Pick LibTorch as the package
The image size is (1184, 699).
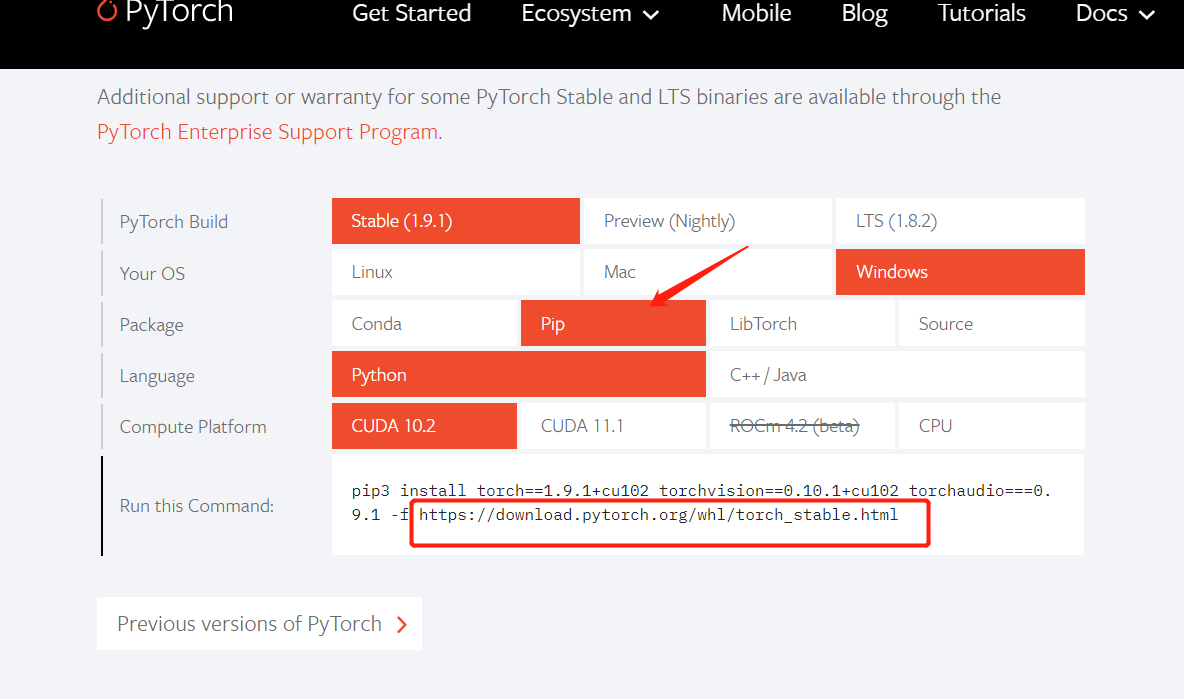[801, 324]
